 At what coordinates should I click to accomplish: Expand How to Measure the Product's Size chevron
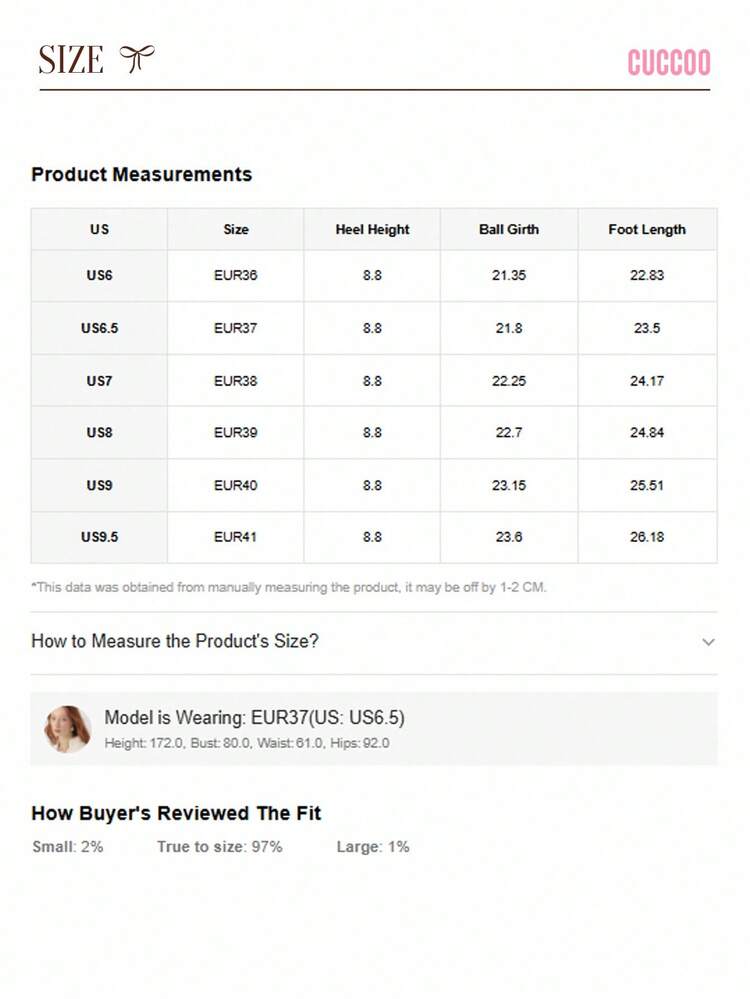click(708, 642)
